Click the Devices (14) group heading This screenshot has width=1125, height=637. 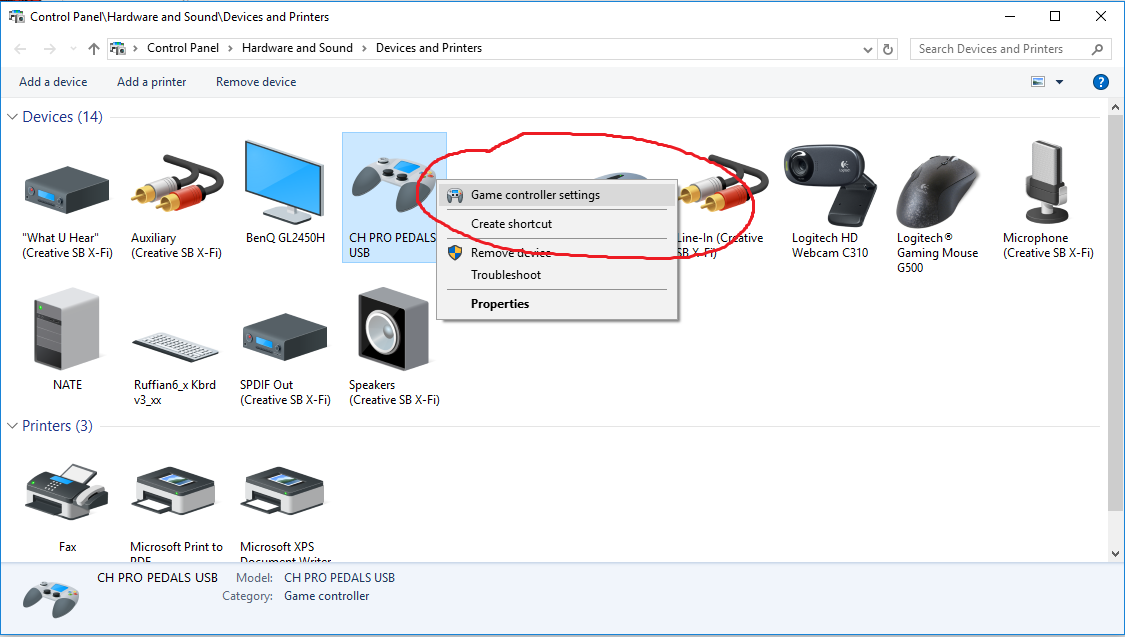click(x=62, y=117)
